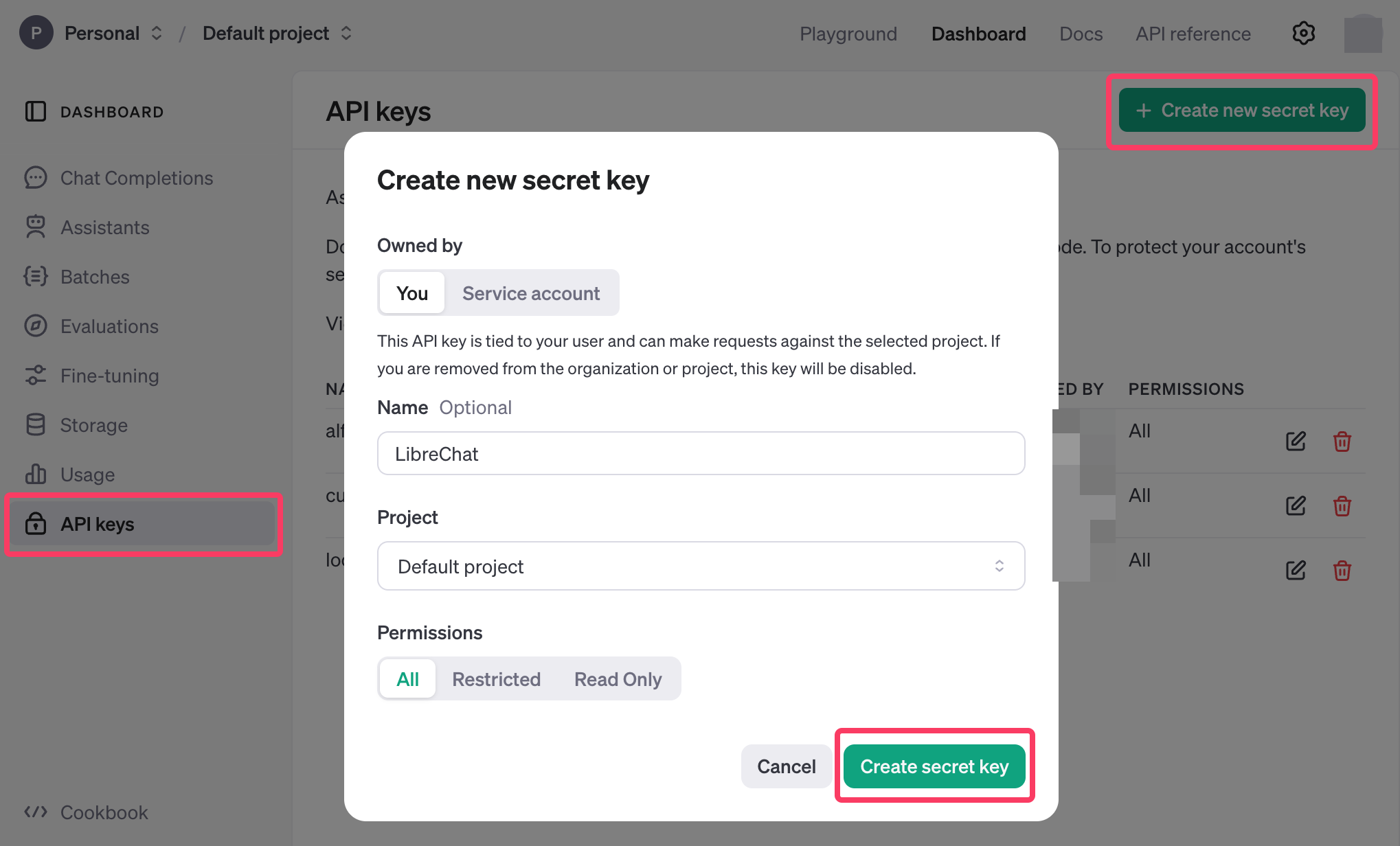This screenshot has width=1400, height=846.
Task: Expand the Default project dropdown in the dialog
Action: 701,567
